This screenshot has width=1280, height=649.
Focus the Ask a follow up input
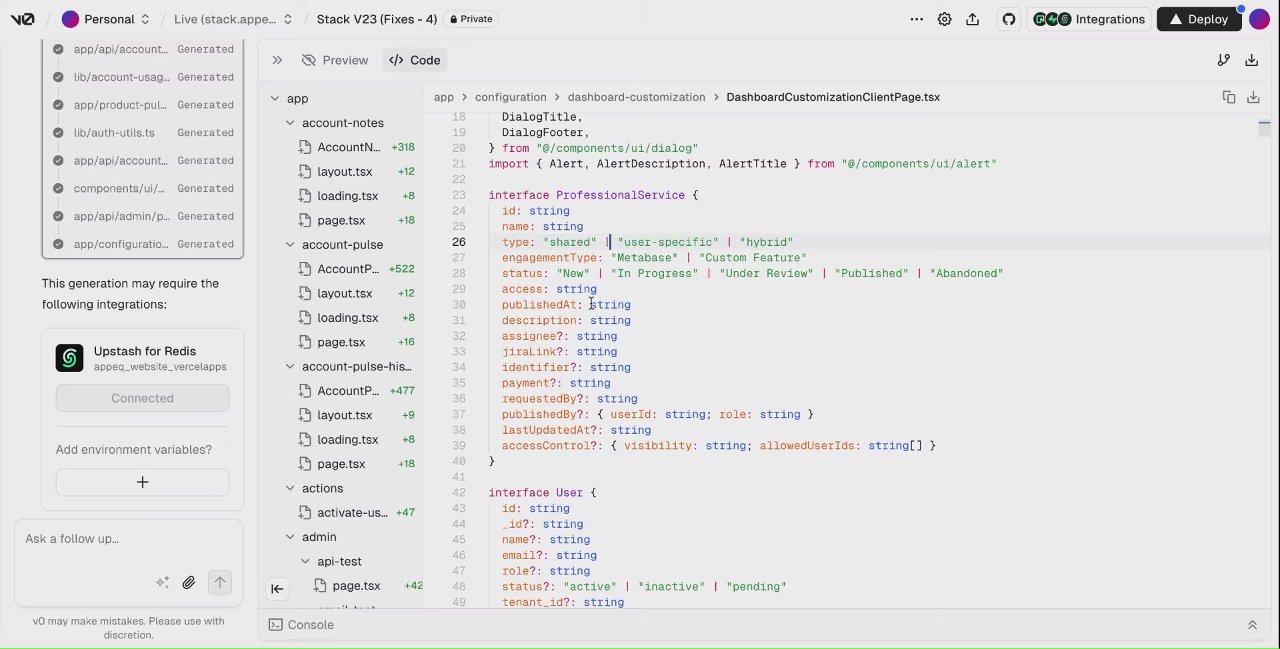(x=128, y=539)
